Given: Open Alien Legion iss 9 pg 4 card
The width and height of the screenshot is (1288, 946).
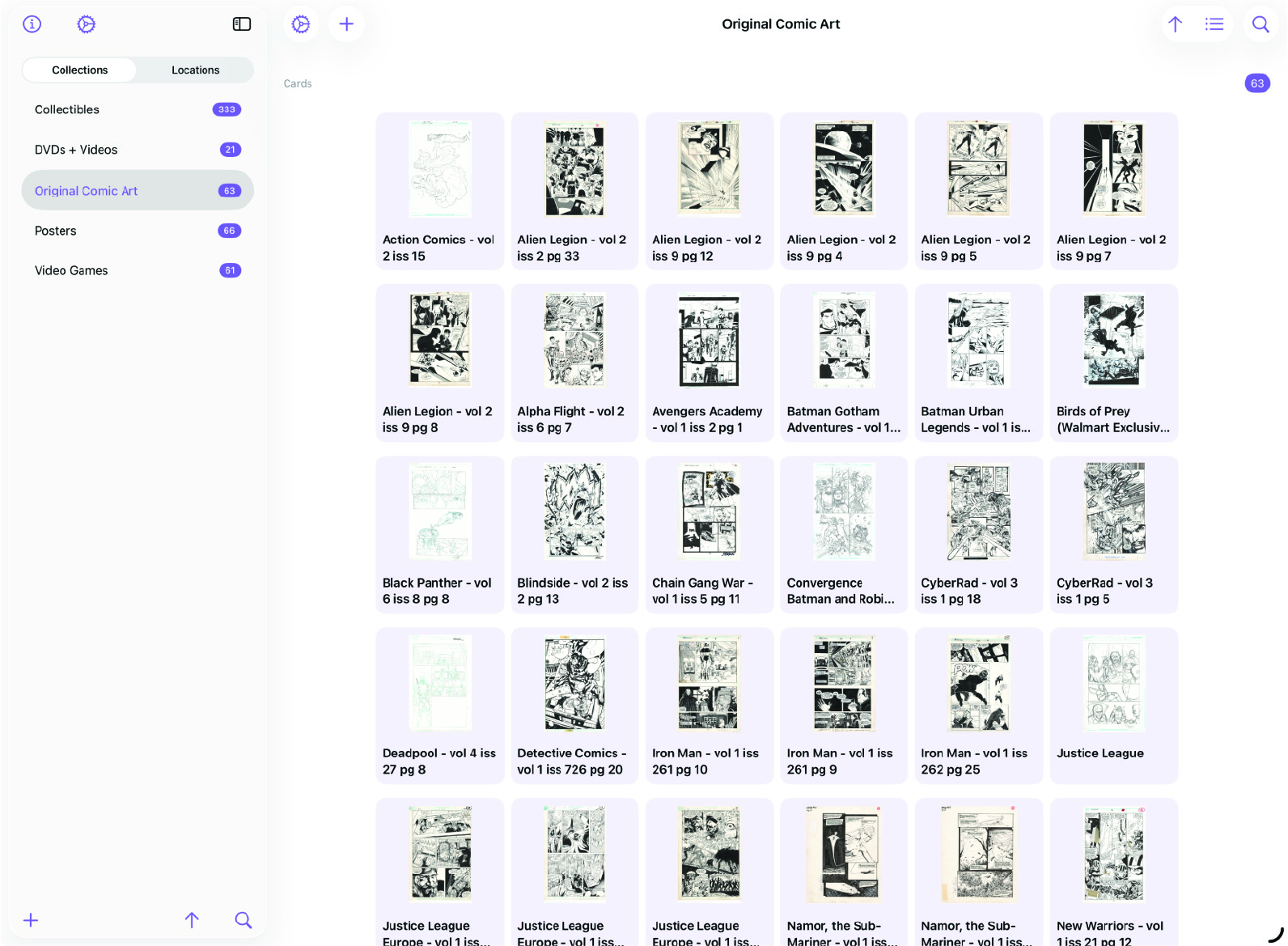Looking at the screenshot, I should click(844, 191).
